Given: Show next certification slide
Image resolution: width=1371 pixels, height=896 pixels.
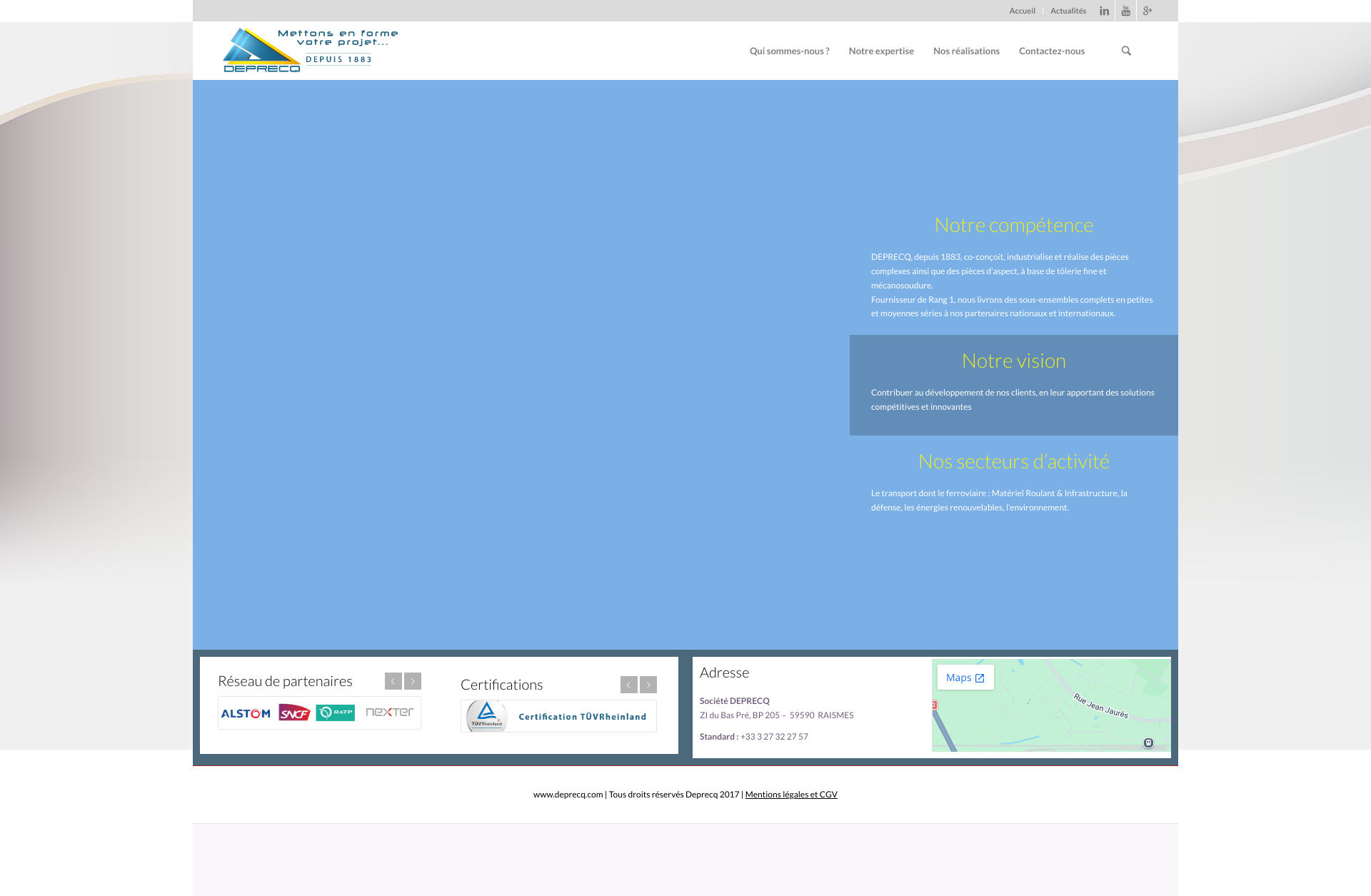Looking at the screenshot, I should pyautogui.click(x=648, y=685).
